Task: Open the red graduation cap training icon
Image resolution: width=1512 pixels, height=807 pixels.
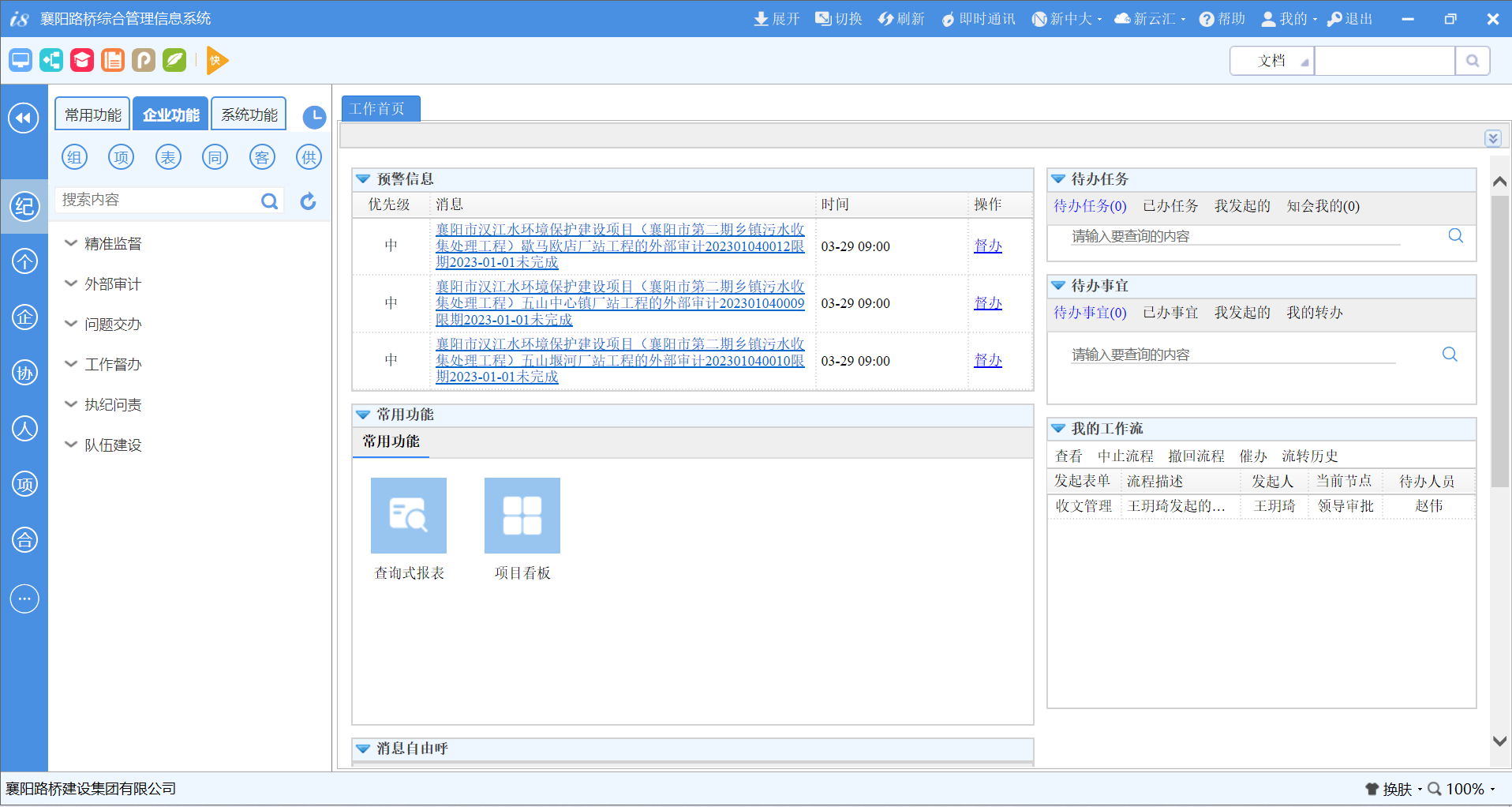Action: [81, 60]
